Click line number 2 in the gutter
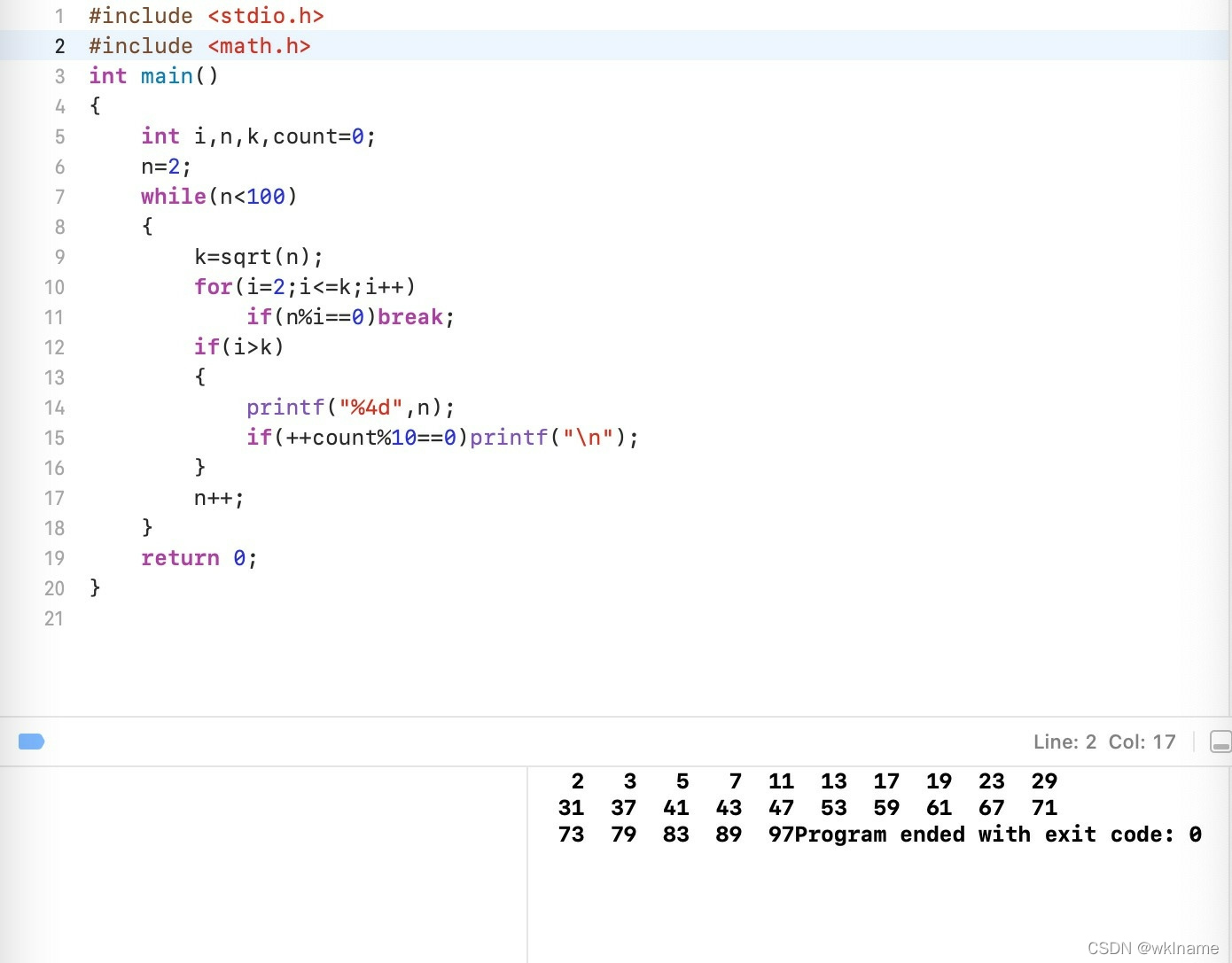This screenshot has height=963, width=1232. click(x=59, y=46)
